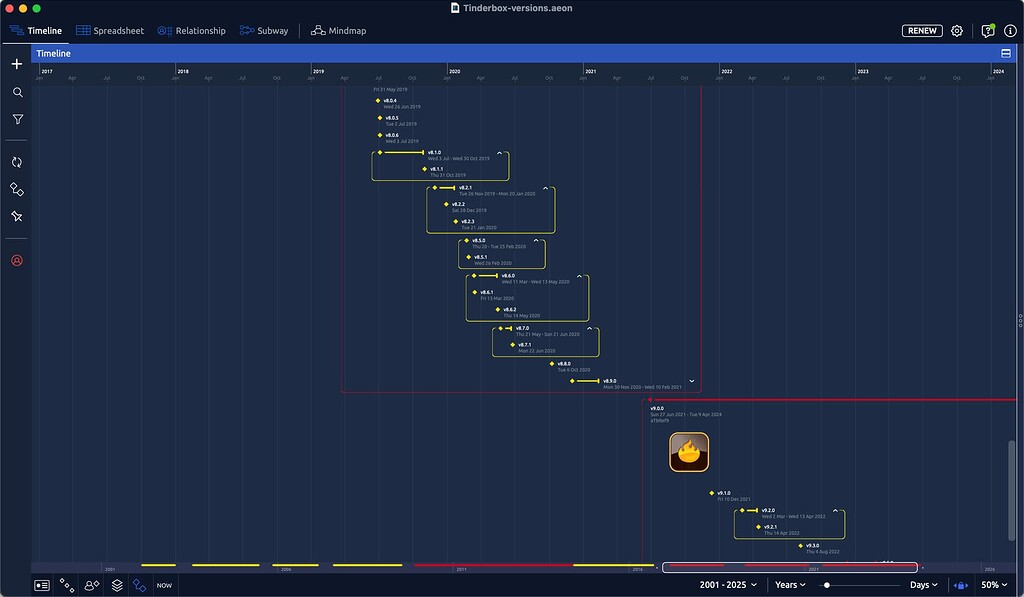The image size is (1024, 597).
Task: Click the timeline zoom slider at bottom
Action: [x=826, y=585]
